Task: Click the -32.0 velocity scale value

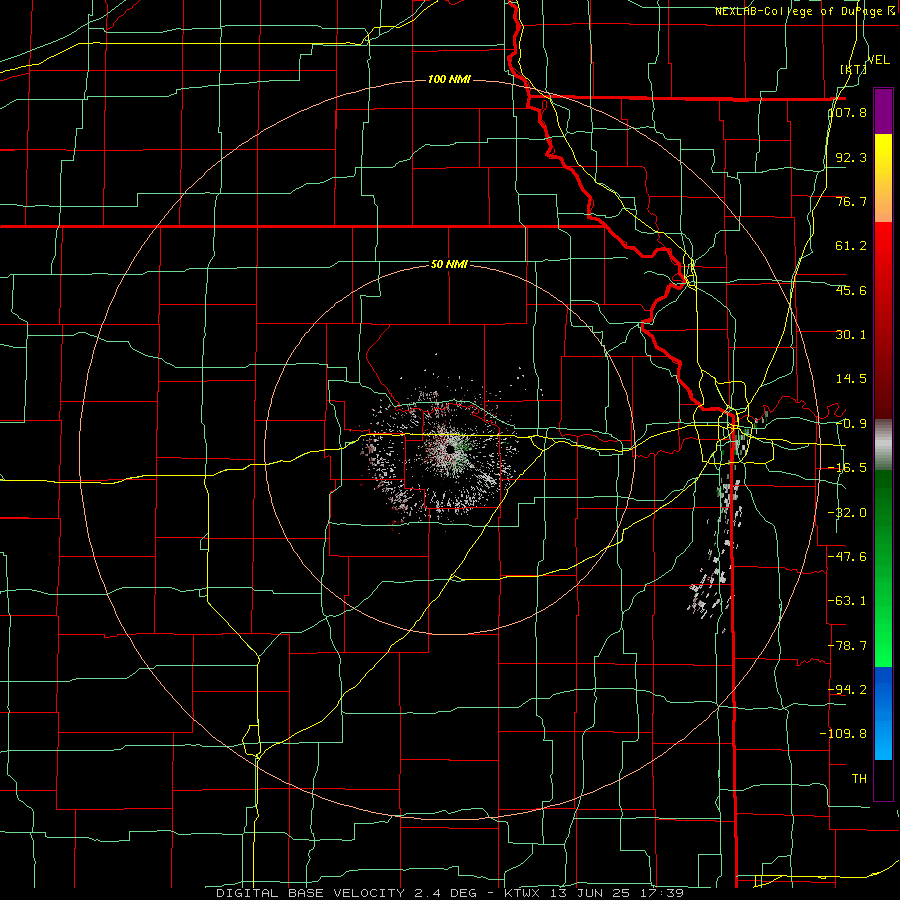Action: (x=848, y=512)
